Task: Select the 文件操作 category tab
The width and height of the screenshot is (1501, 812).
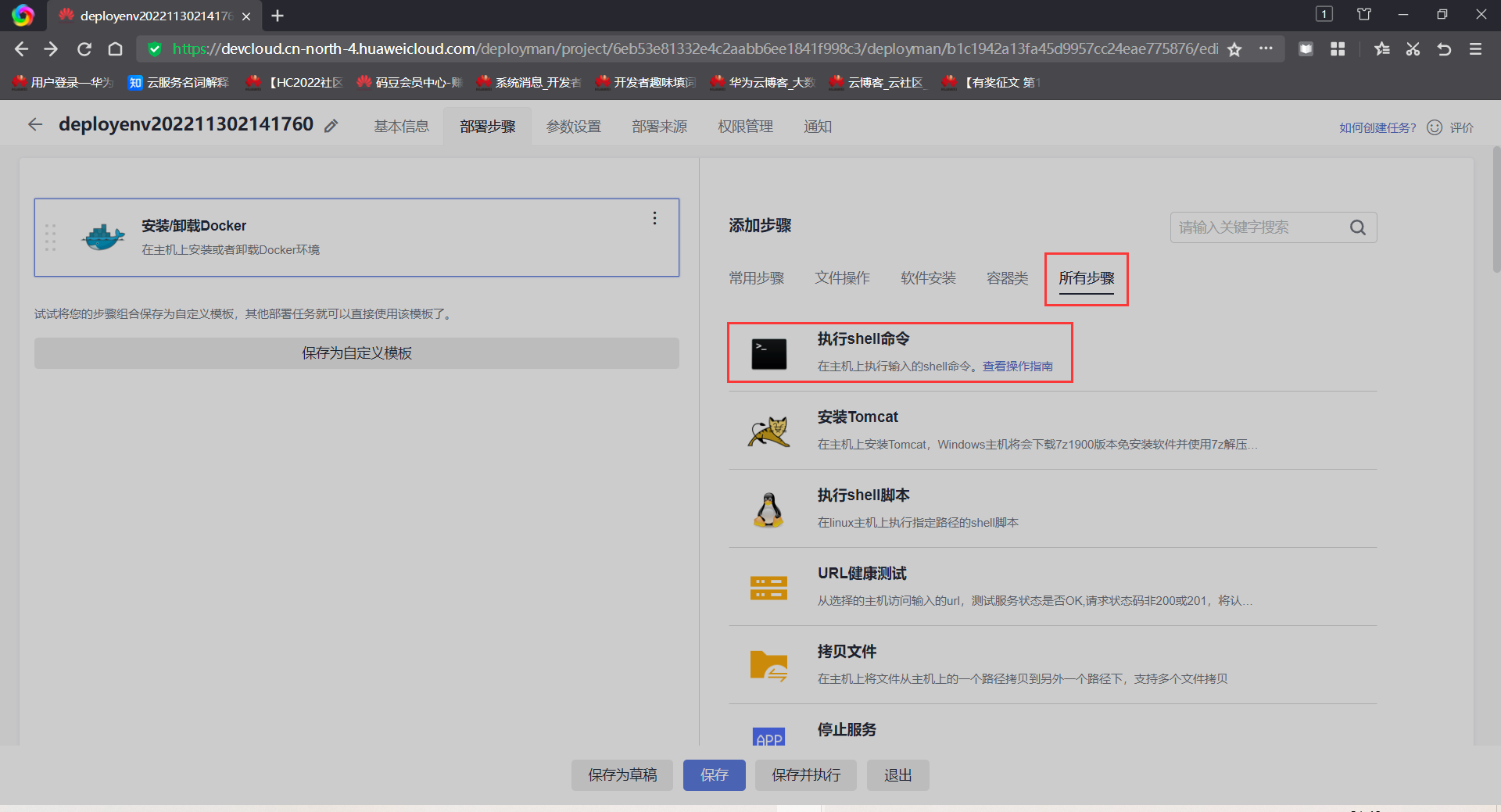Action: click(x=843, y=278)
